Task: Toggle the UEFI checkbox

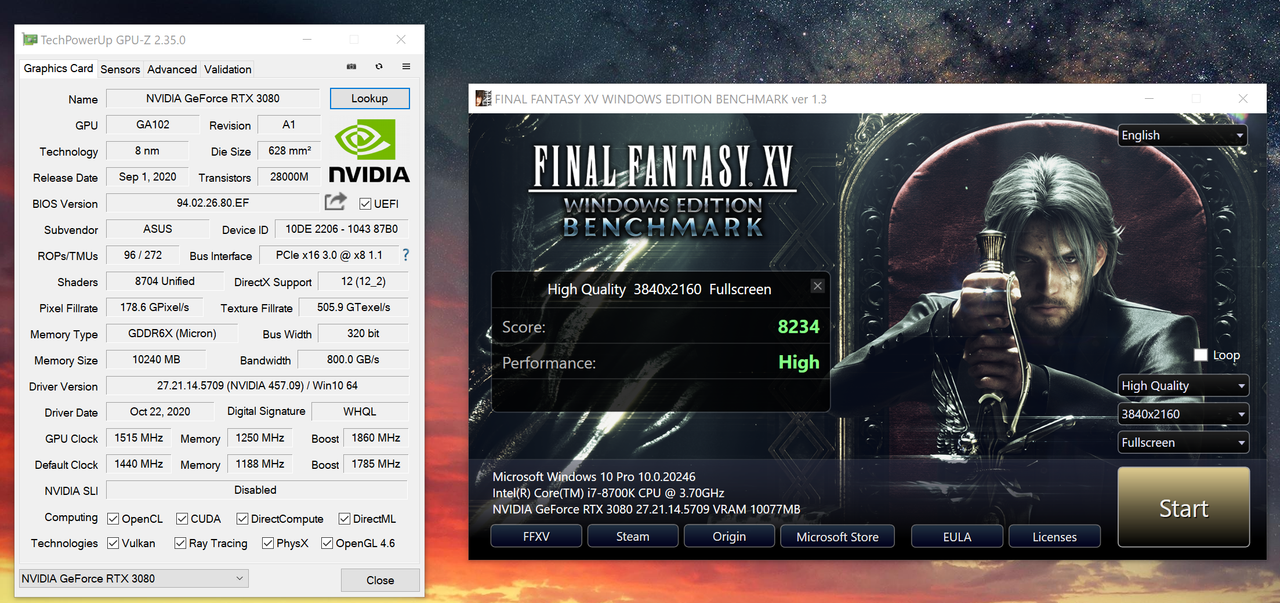Action: click(x=365, y=203)
